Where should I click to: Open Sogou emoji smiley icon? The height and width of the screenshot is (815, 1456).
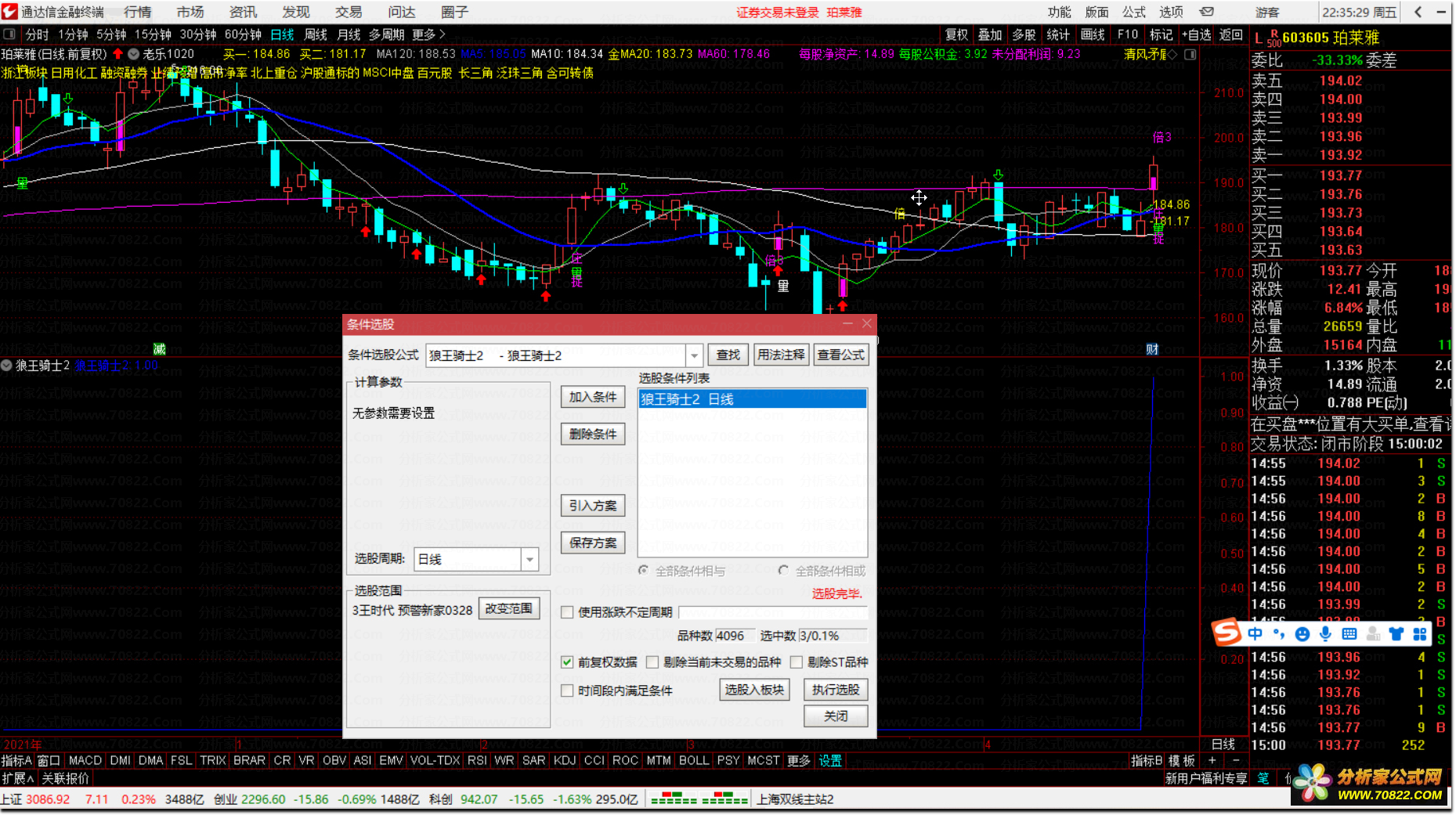coord(1302,634)
